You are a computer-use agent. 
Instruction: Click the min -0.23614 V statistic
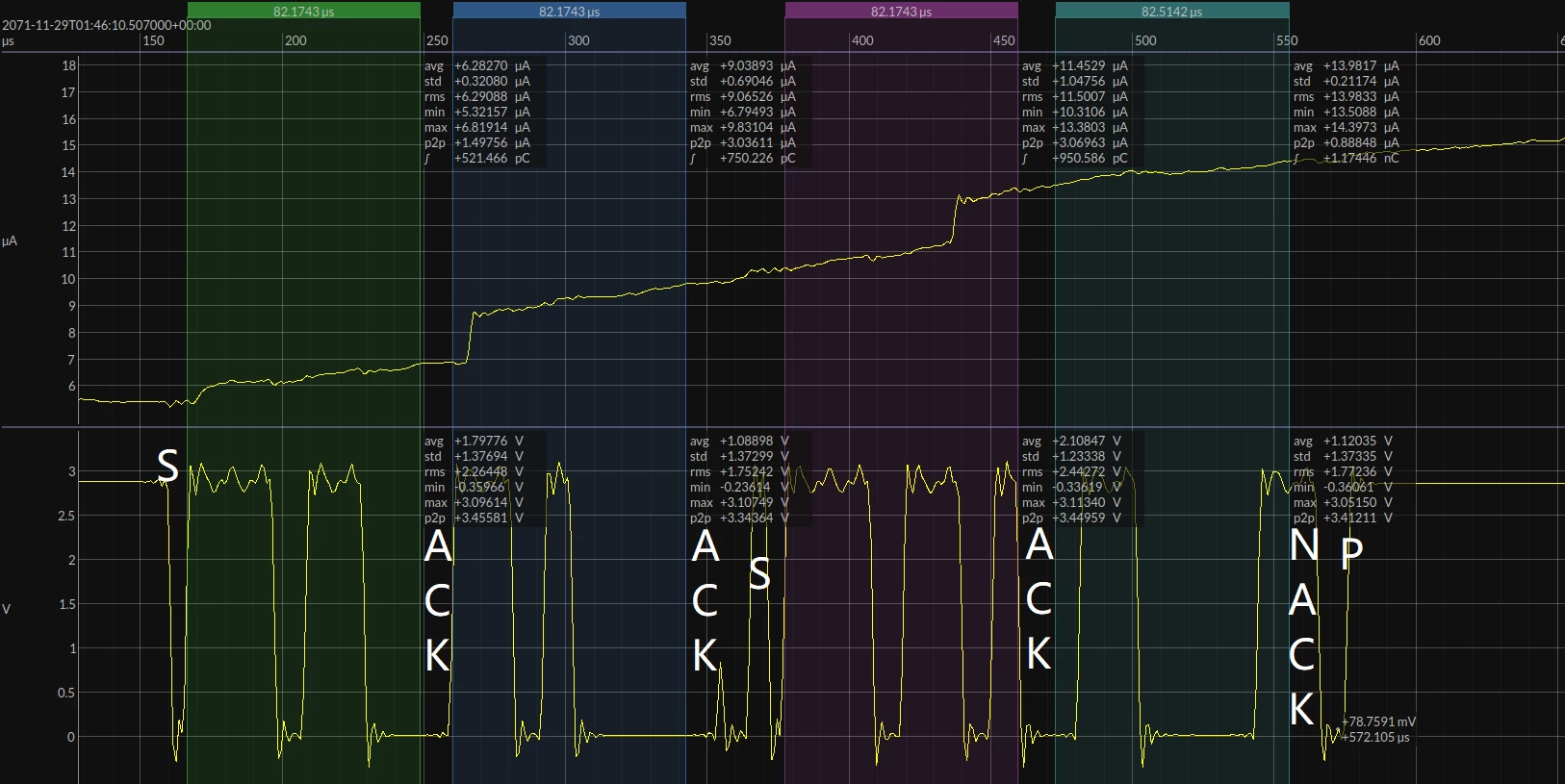(x=740, y=487)
